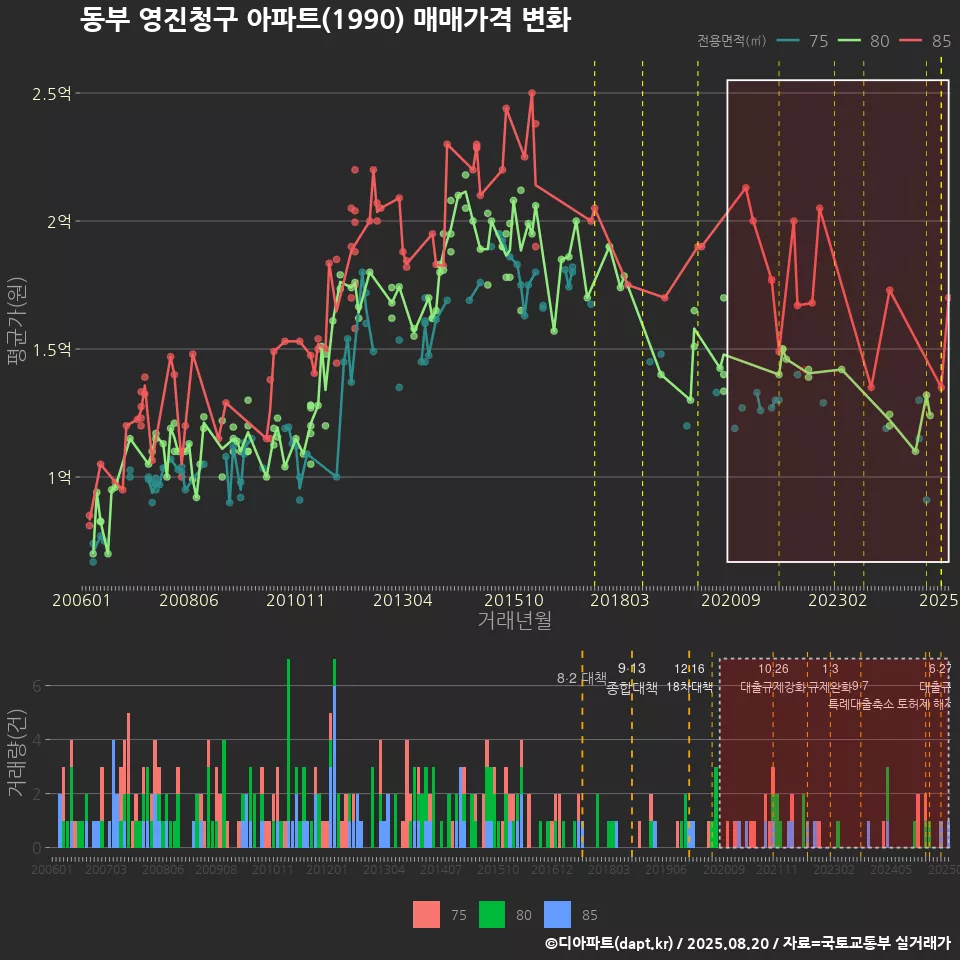Click the 4 tick label on the volume axis
Image resolution: width=960 pixels, height=960 pixels.
coord(37,740)
